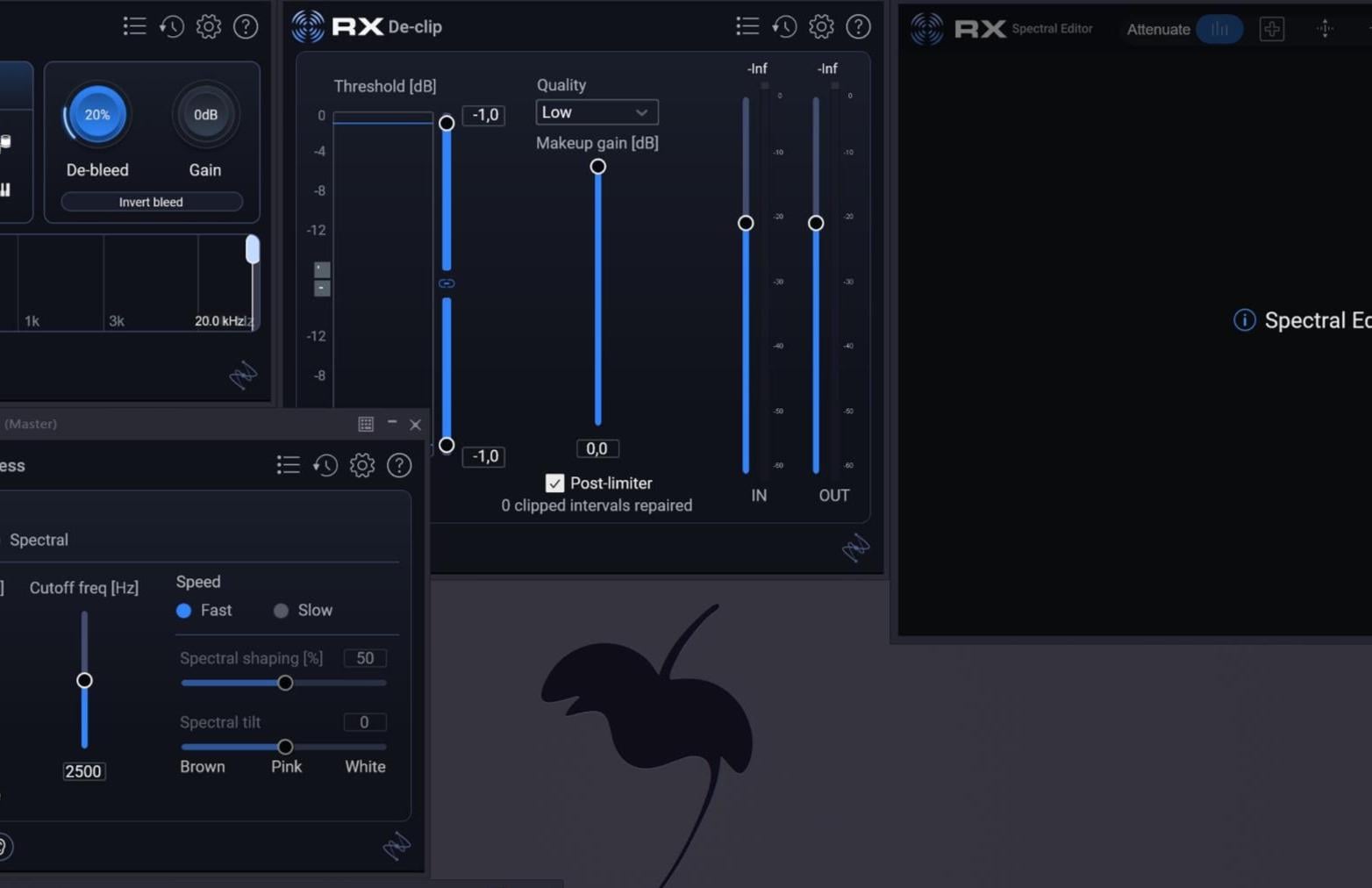Click the De-bleed knob showing 20%

(x=97, y=114)
